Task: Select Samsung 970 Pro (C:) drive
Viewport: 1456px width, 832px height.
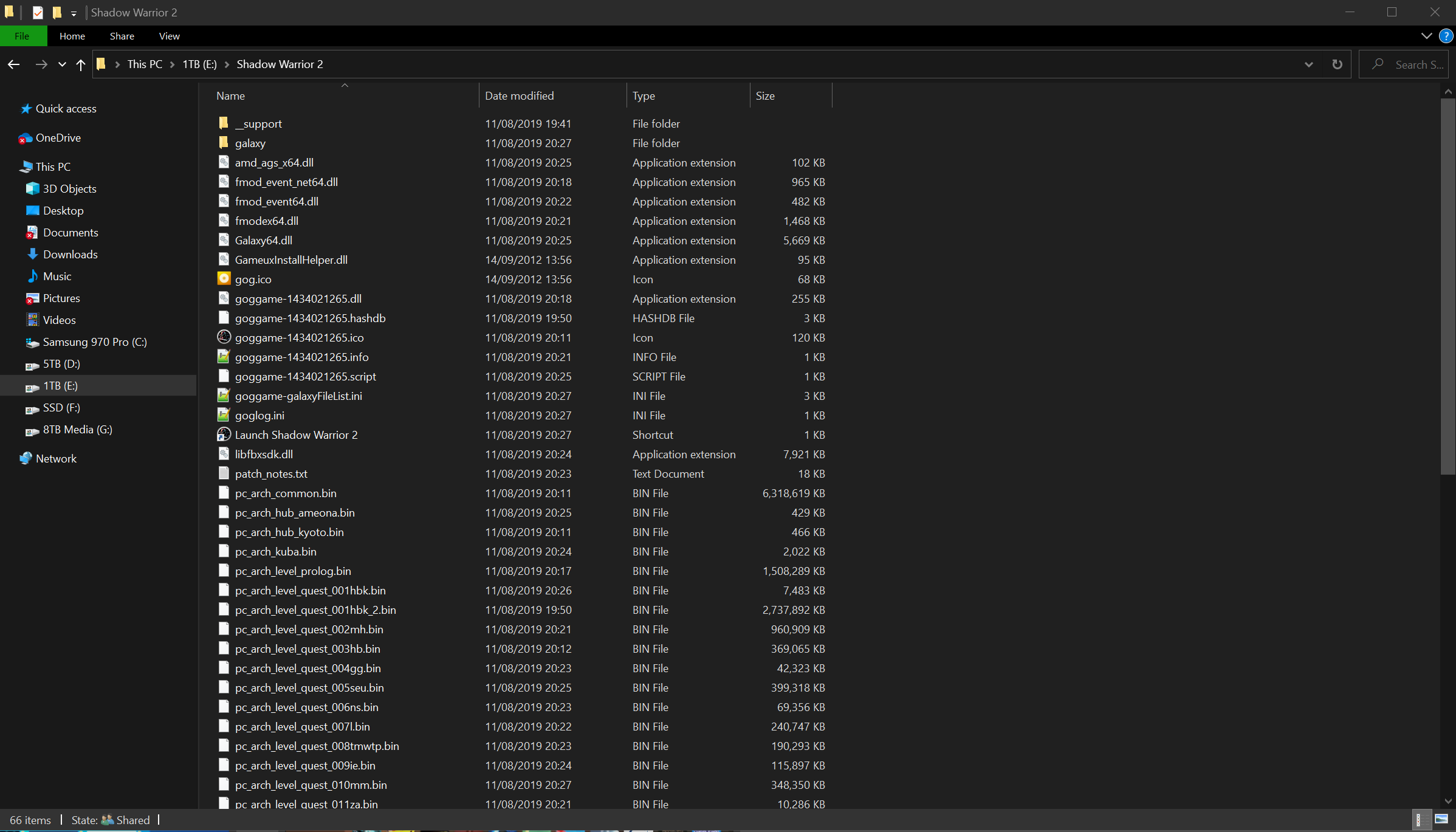Action: [x=95, y=342]
